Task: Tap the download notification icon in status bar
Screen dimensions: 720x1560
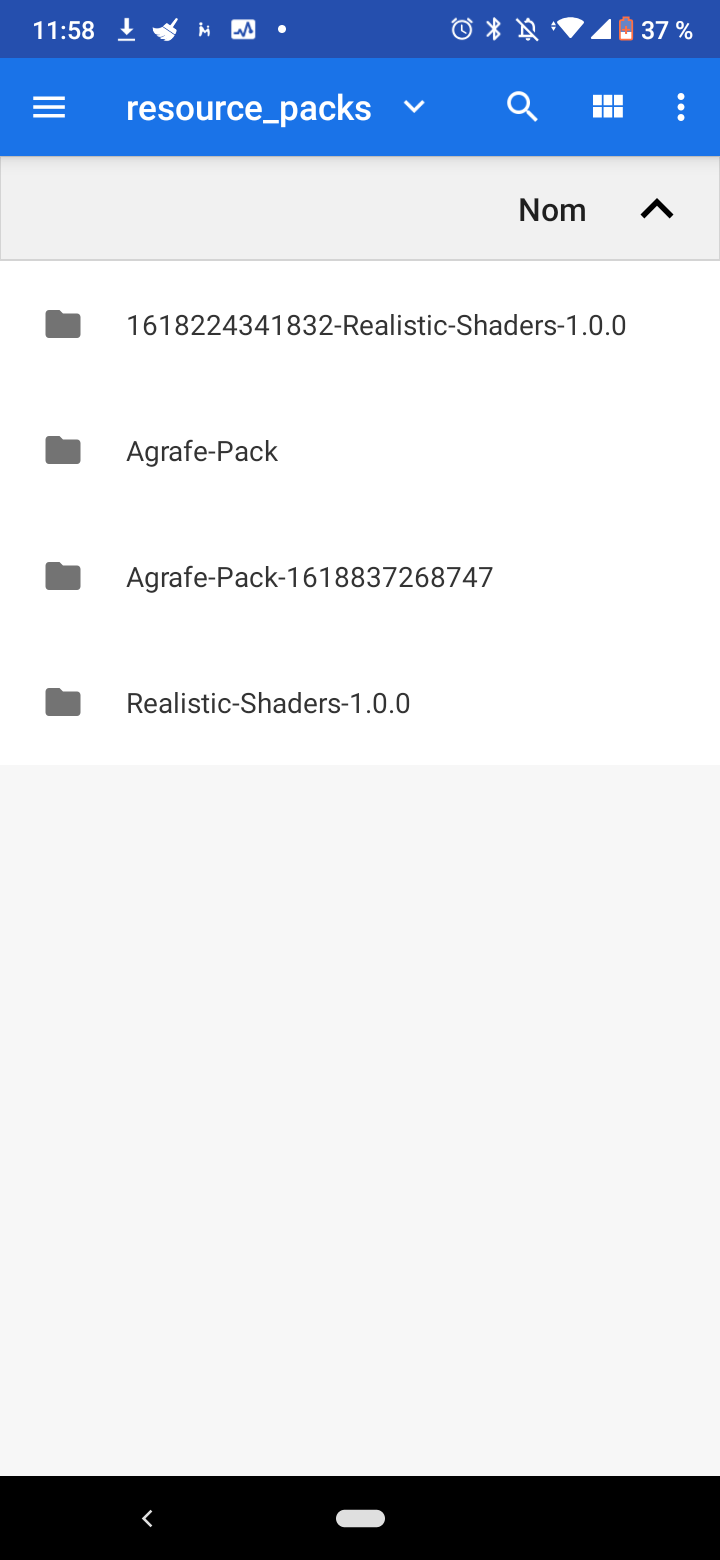Action: pos(126,30)
